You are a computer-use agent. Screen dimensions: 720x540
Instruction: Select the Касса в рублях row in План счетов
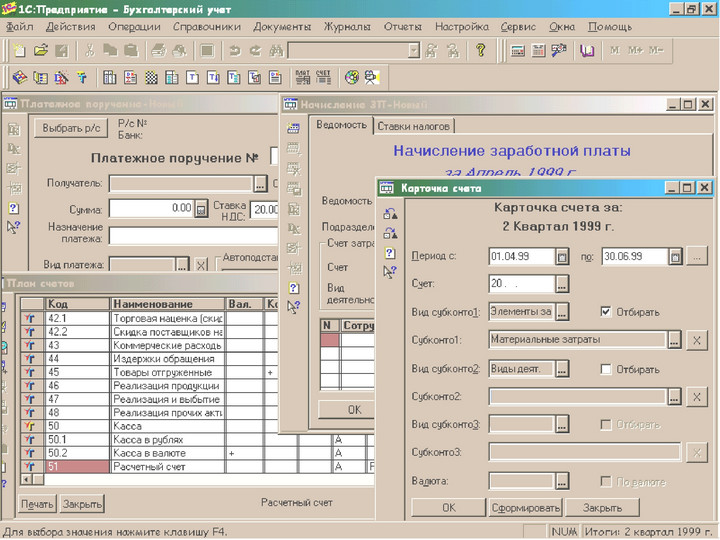point(197,439)
